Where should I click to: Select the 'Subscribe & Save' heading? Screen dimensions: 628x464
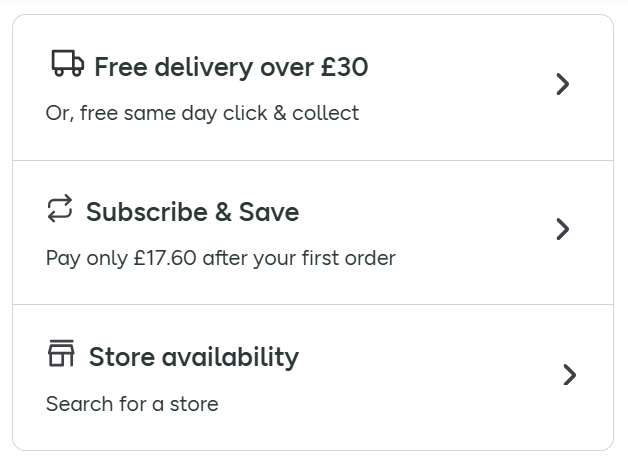(x=192, y=212)
